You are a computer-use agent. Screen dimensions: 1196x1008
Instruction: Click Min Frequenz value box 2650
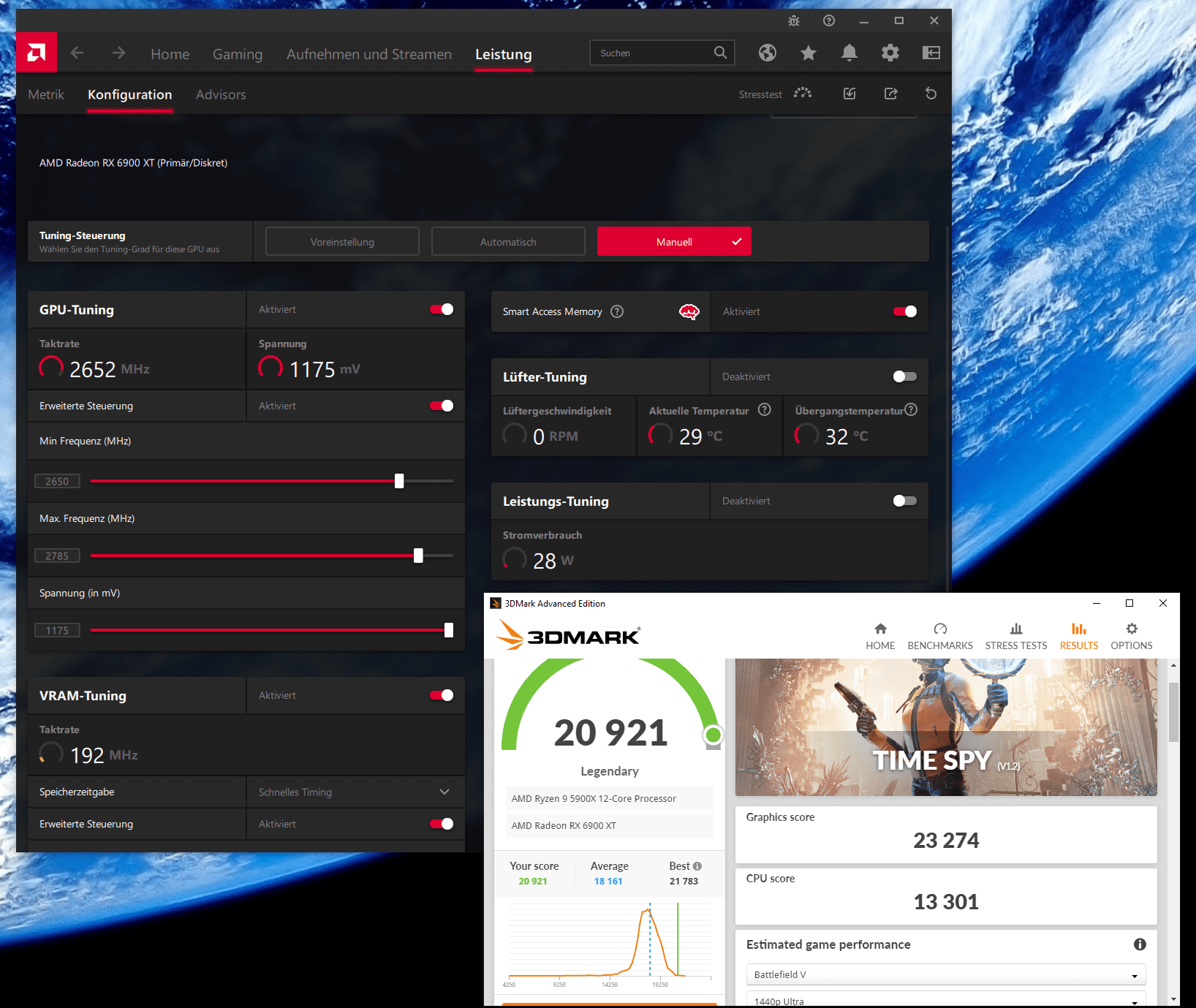57,481
